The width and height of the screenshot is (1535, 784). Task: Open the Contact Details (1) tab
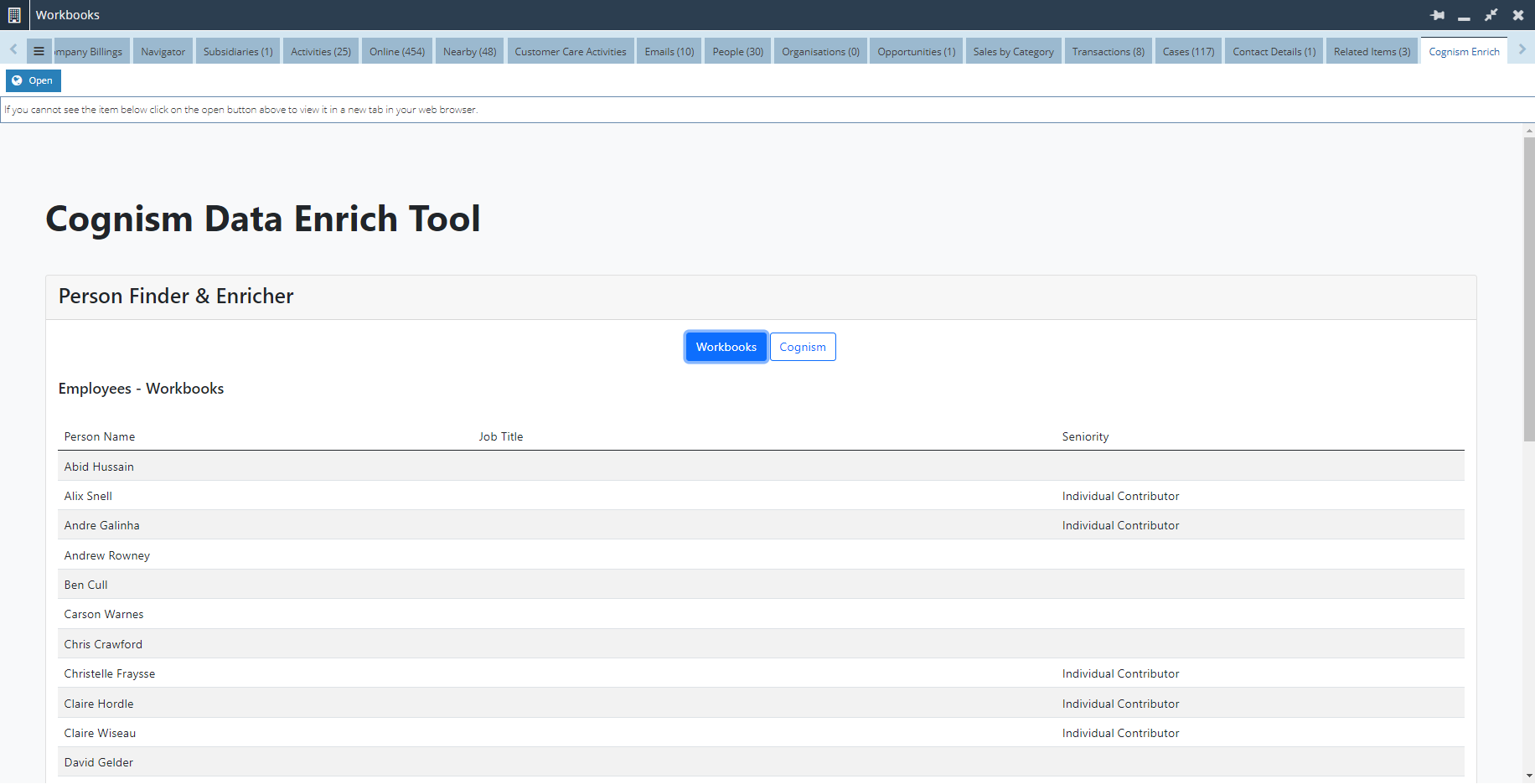coord(1274,51)
